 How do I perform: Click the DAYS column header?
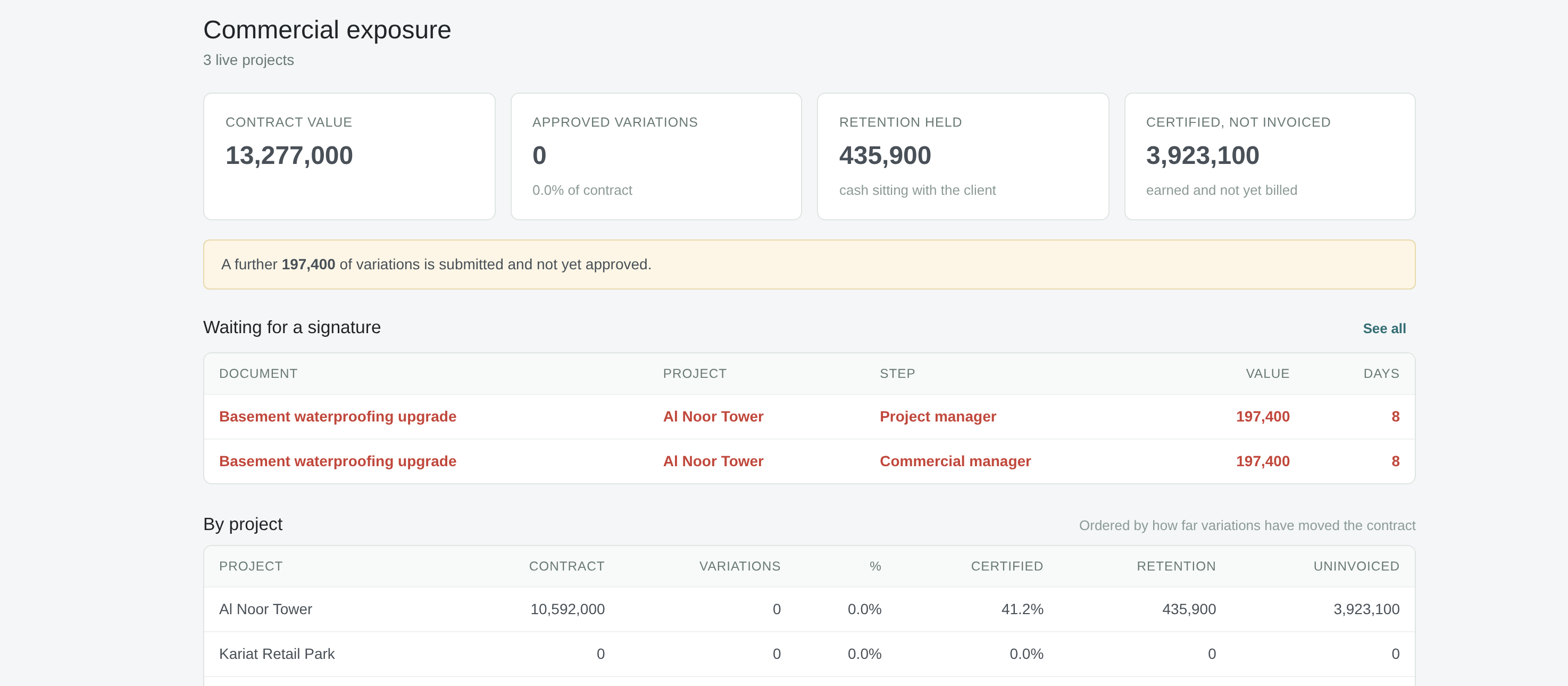click(x=1381, y=374)
